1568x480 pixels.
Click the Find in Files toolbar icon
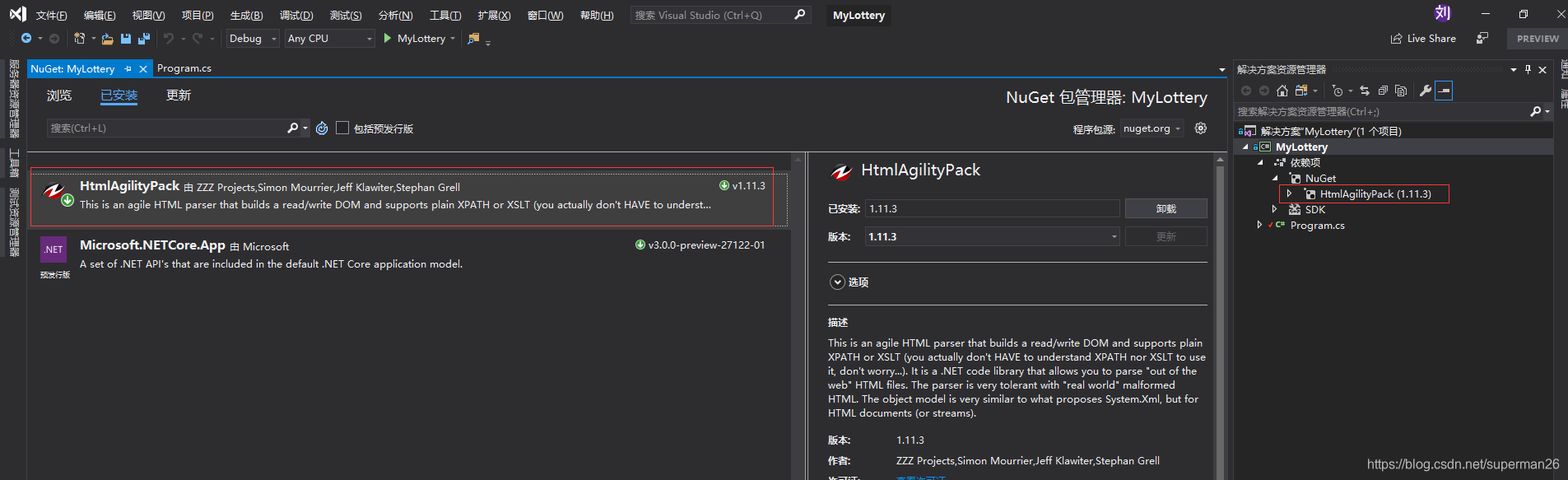473,39
